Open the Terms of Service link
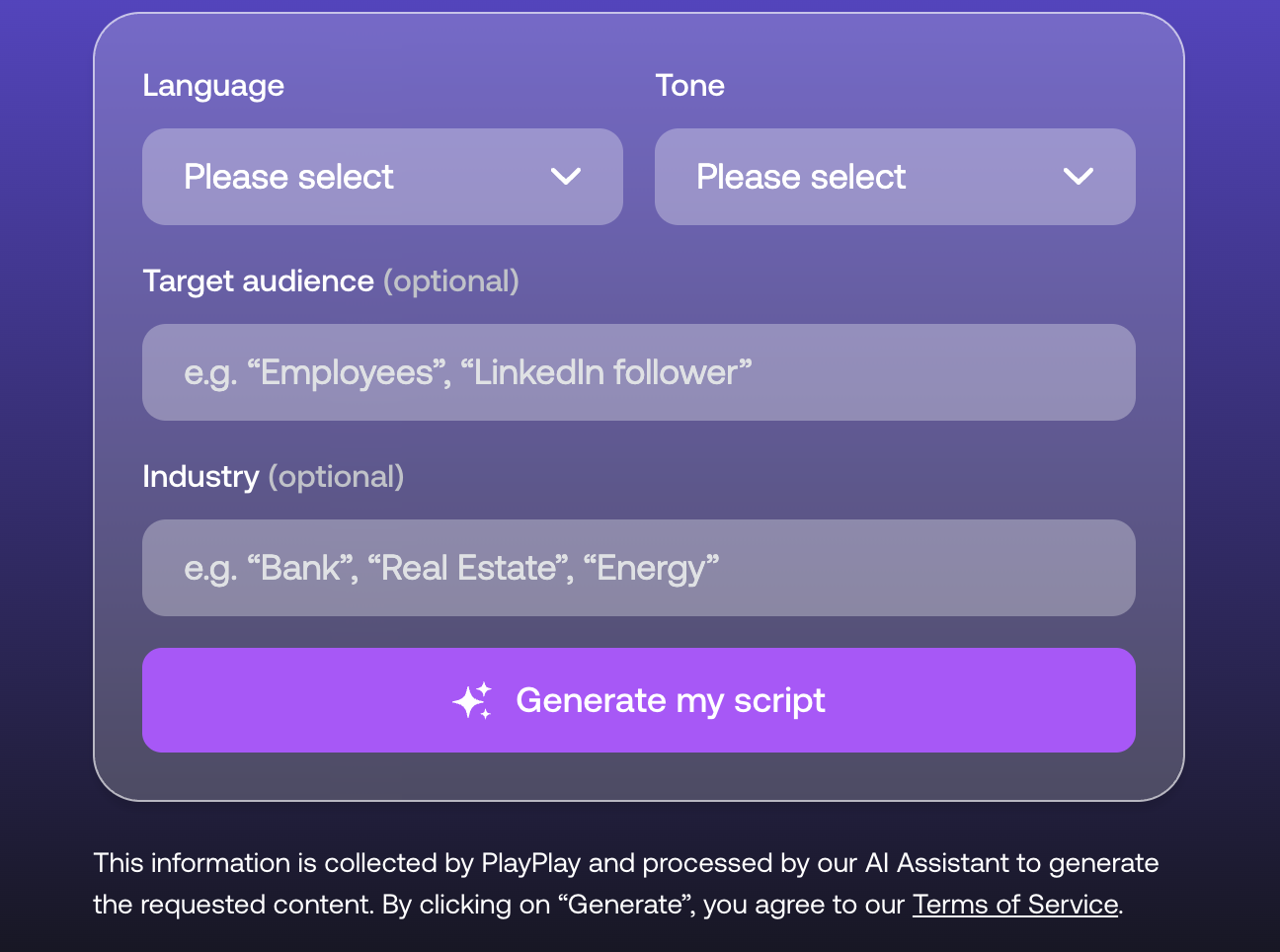Viewport: 1280px width, 952px height. (x=1015, y=905)
